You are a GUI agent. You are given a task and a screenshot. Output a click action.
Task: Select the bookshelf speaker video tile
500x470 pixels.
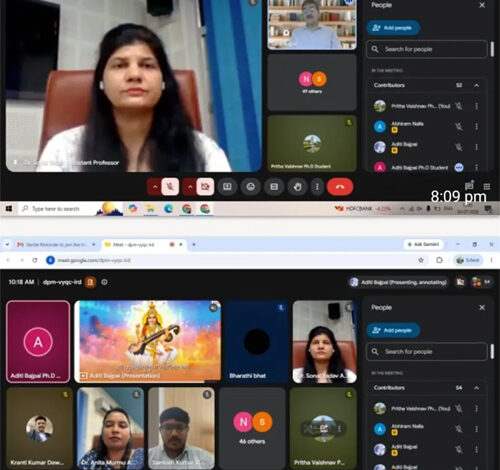click(x=312, y=25)
